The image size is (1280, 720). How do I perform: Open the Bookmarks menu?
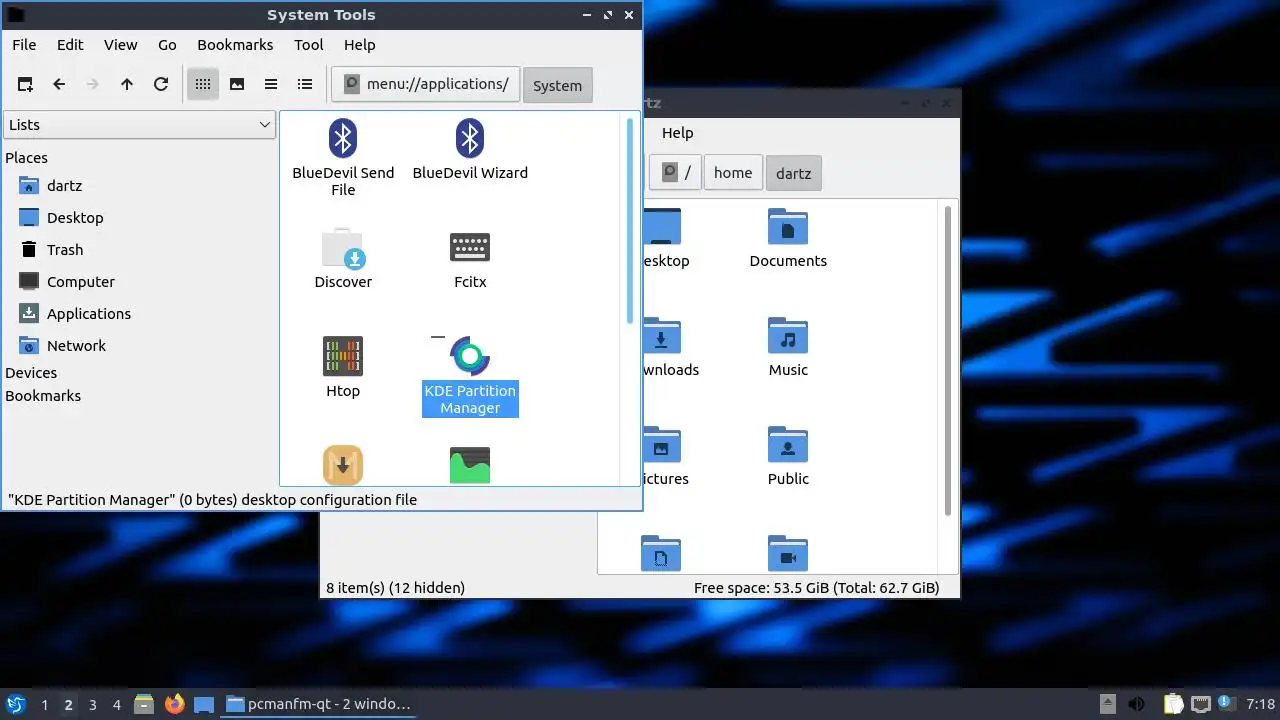click(235, 45)
